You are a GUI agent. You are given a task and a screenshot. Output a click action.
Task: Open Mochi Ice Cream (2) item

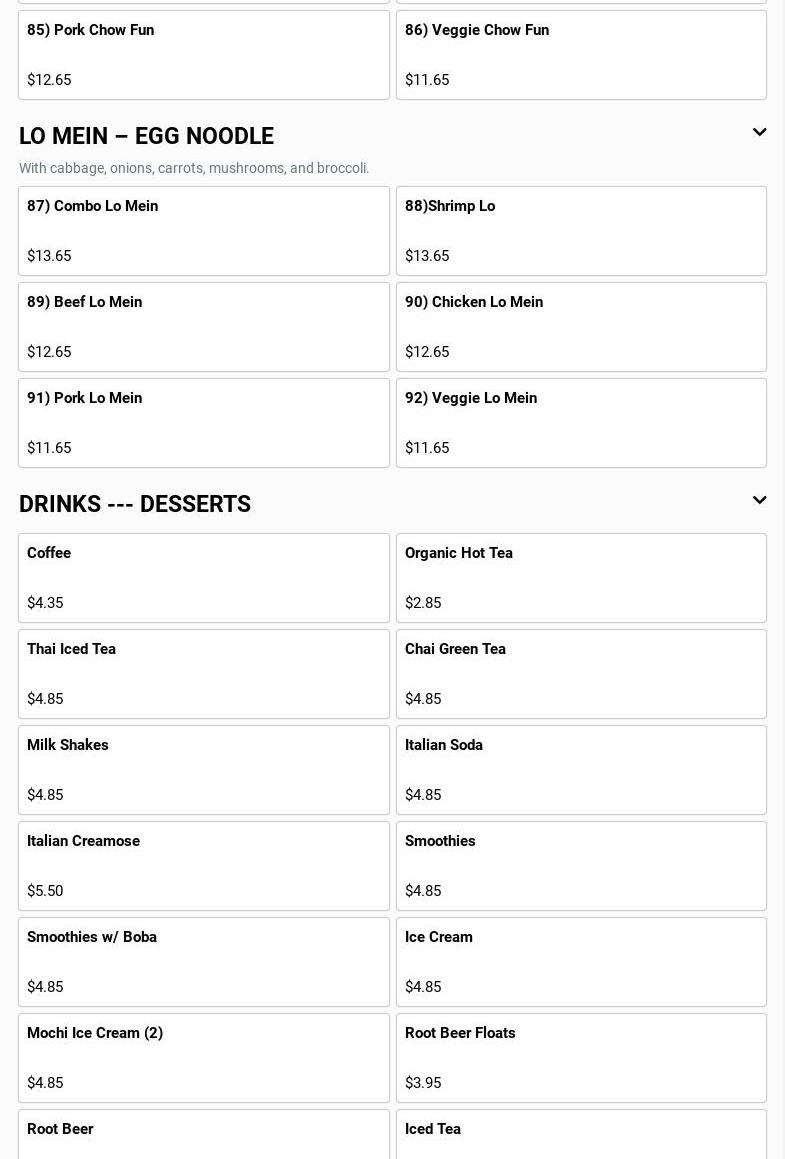203,1058
